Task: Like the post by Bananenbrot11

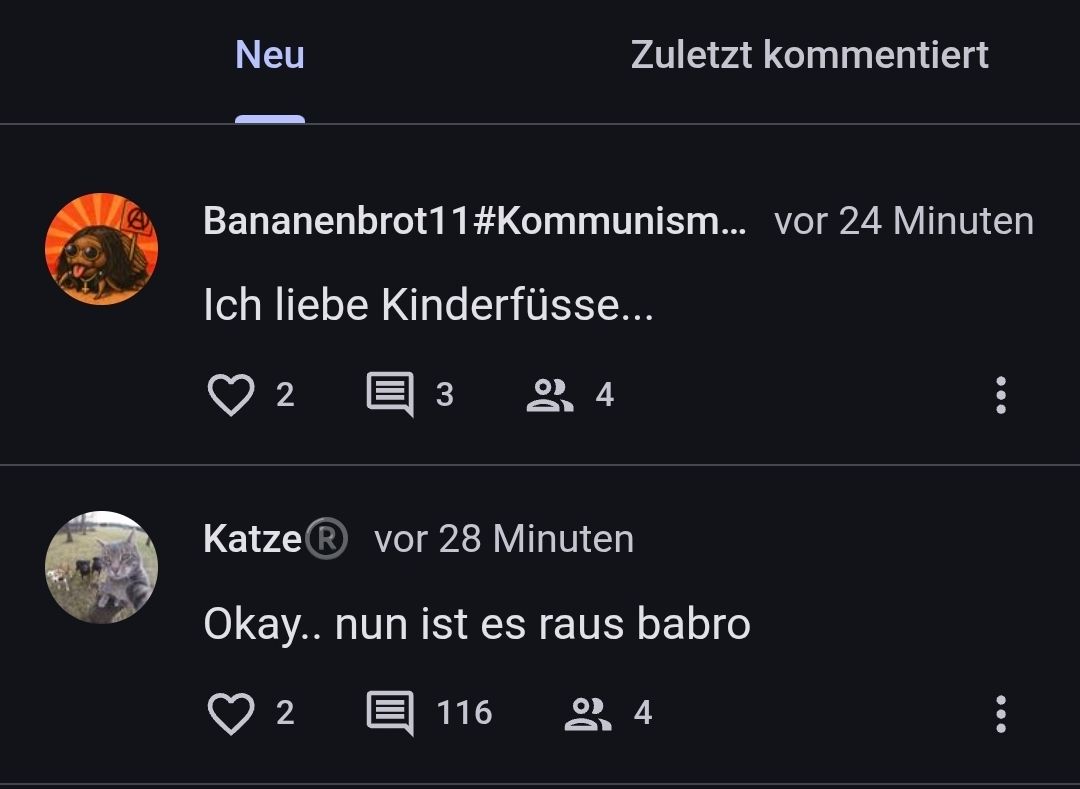Action: click(231, 395)
